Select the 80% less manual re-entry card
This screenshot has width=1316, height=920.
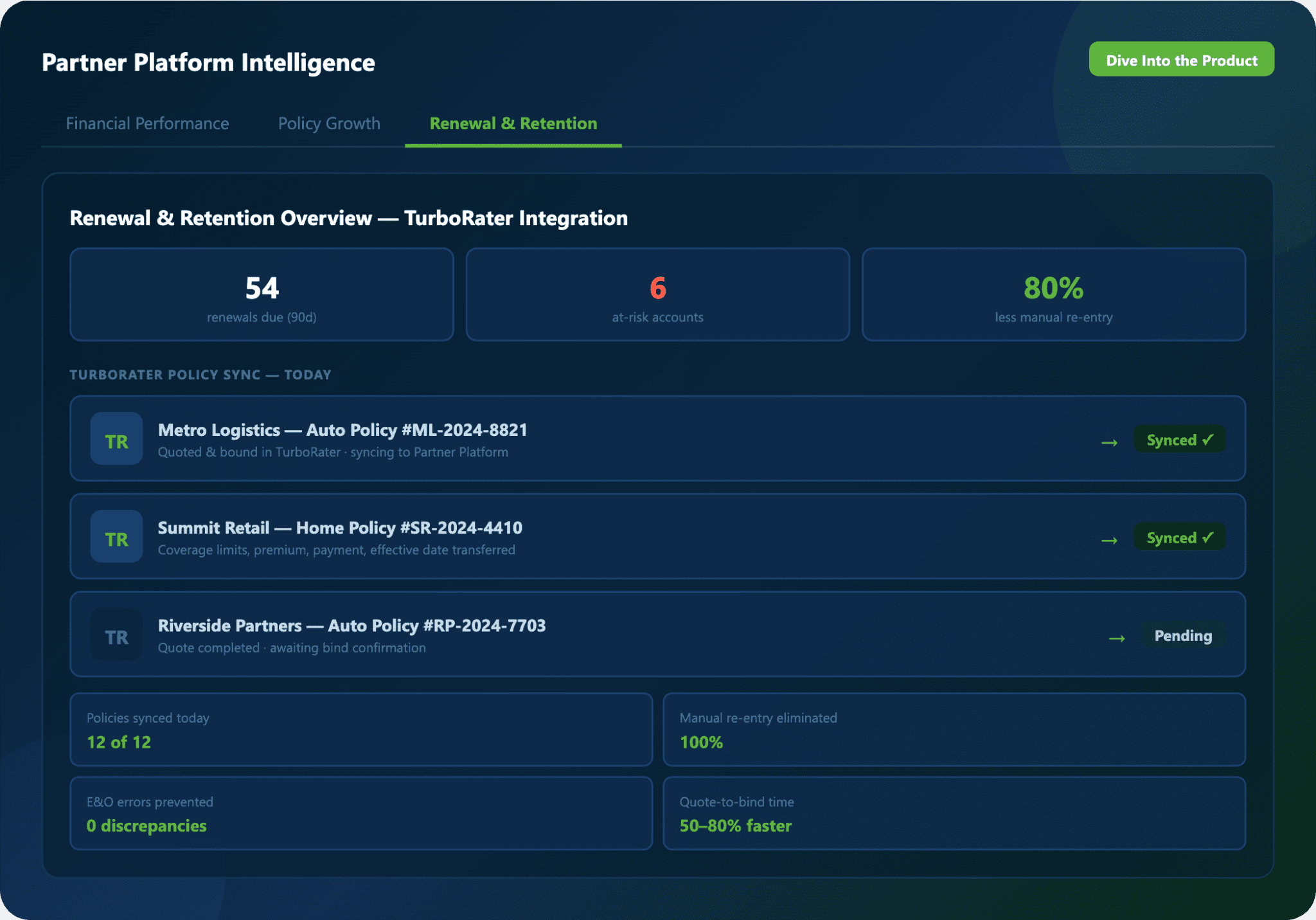click(1053, 294)
